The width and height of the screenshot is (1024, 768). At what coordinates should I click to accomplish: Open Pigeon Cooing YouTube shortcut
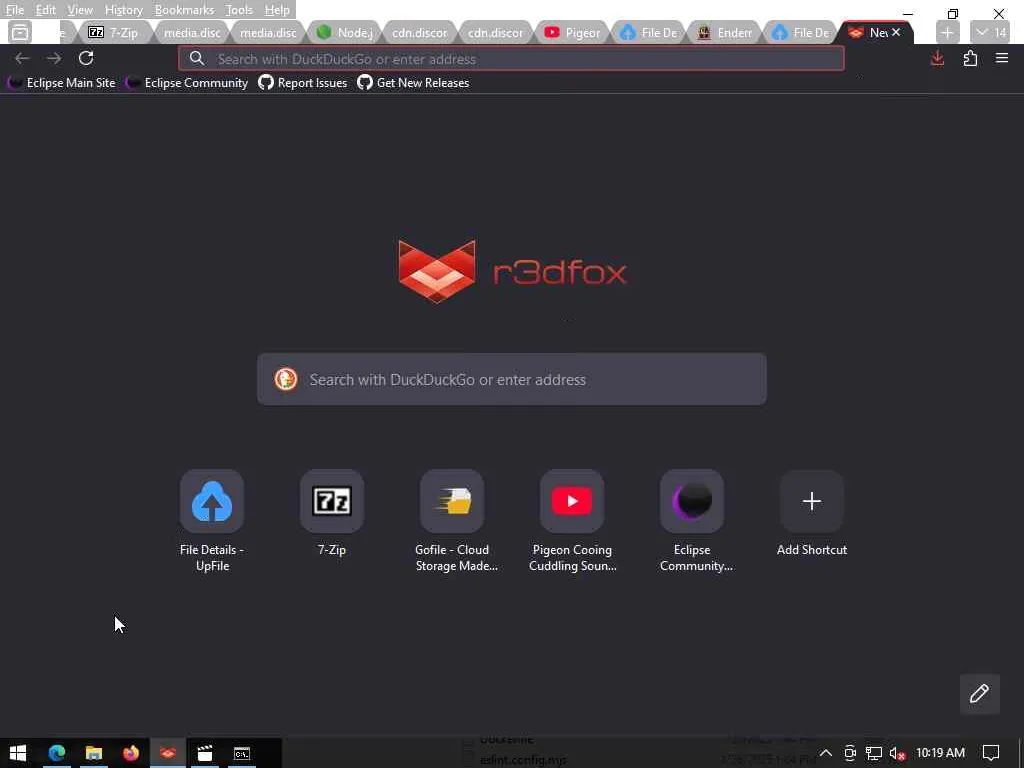[x=572, y=520]
